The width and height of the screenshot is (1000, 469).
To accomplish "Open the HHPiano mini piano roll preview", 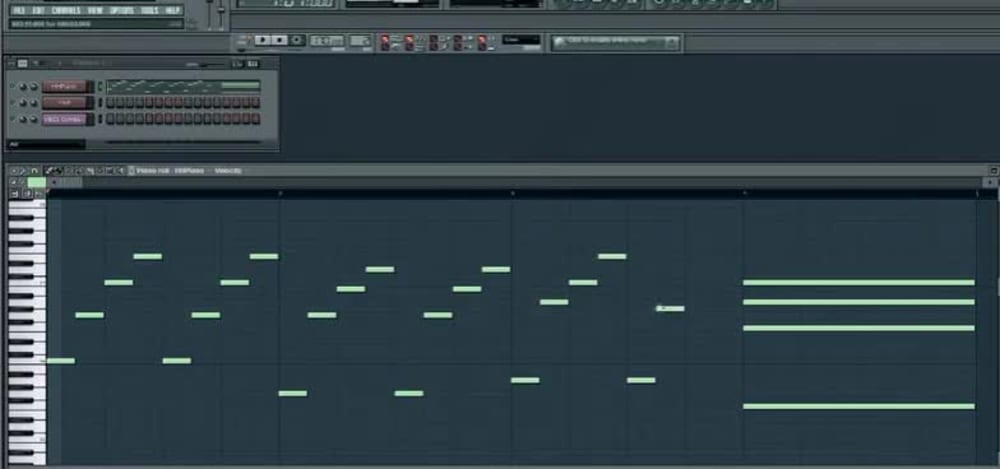I will click(183, 86).
